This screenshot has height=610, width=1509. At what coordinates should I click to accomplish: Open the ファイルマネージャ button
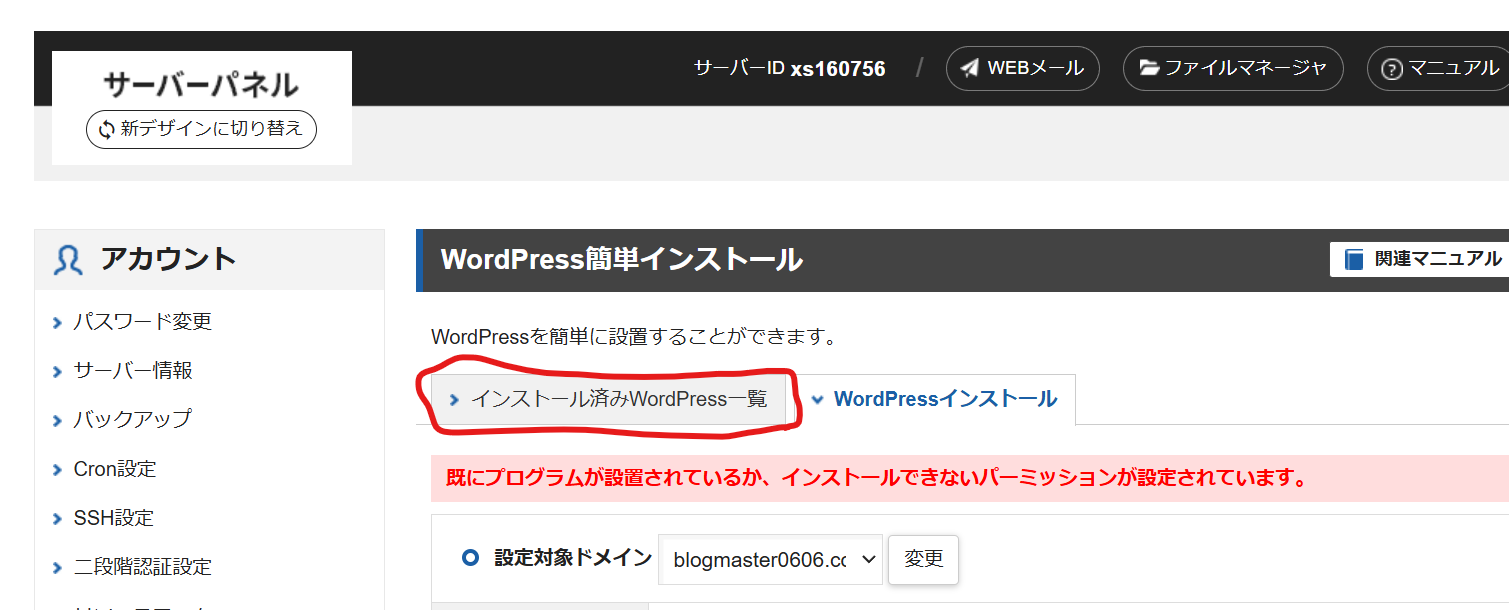1232,68
